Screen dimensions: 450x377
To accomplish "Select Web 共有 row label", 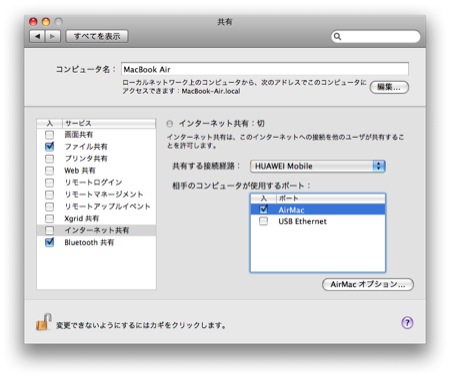I will [80, 171].
